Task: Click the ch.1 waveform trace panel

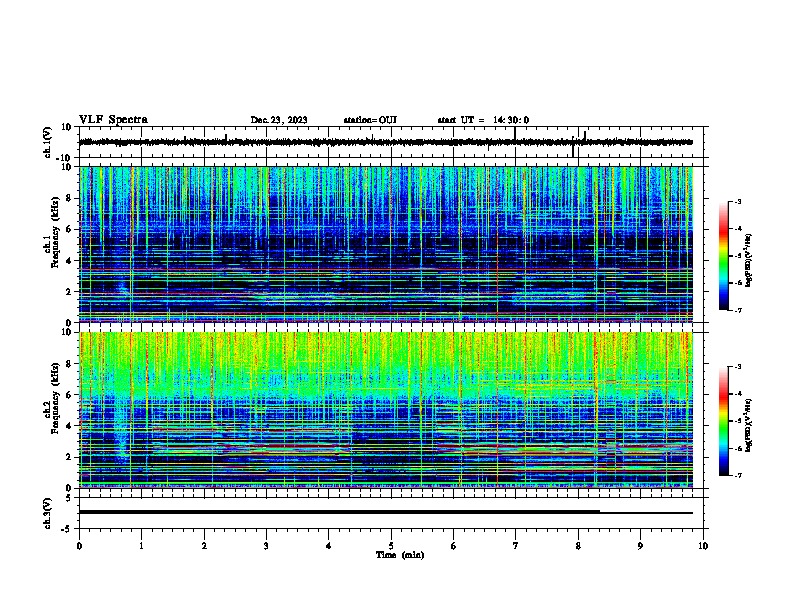Action: tap(393, 142)
